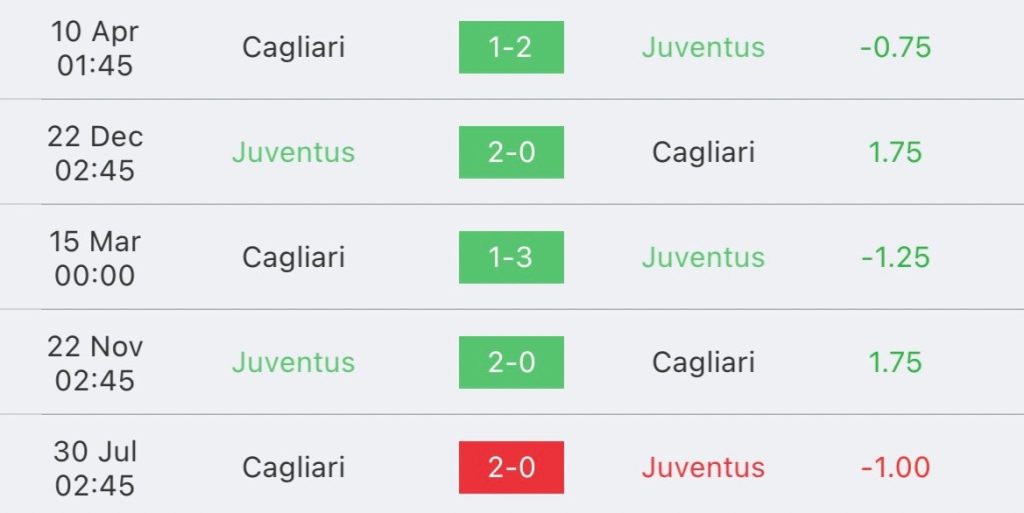Select the -1.25 handicap value
The image size is (1024, 513).
click(895, 257)
